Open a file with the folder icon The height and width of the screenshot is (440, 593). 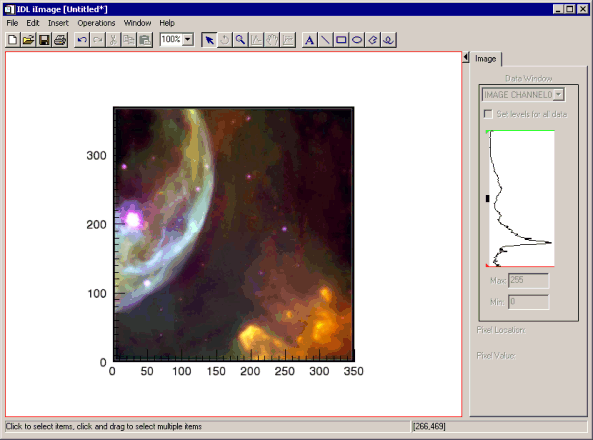28,40
